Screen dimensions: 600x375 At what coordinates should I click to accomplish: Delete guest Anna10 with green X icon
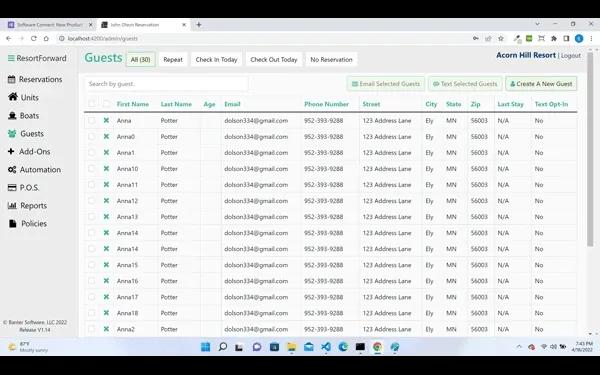click(106, 168)
